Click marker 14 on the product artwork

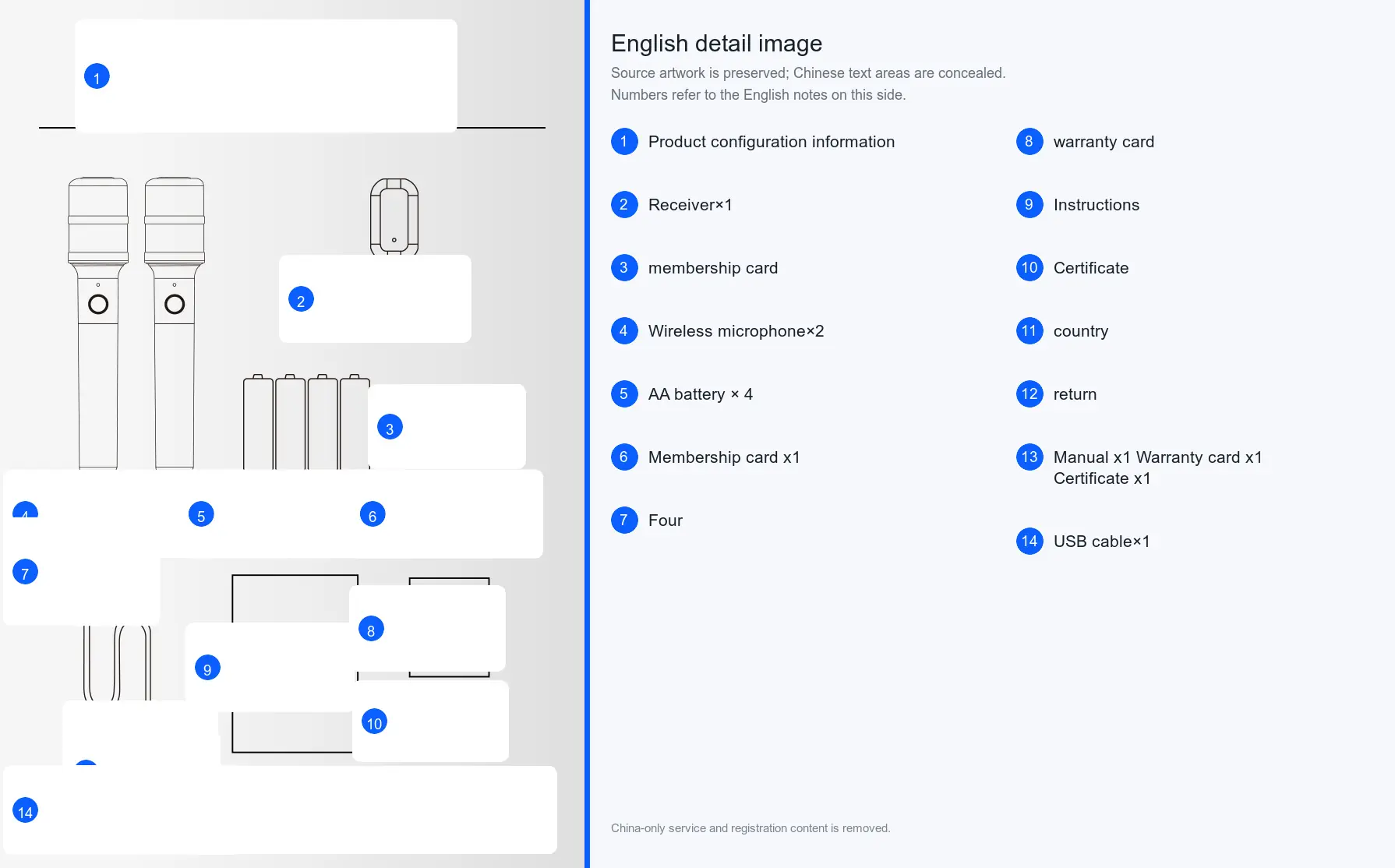25,810
